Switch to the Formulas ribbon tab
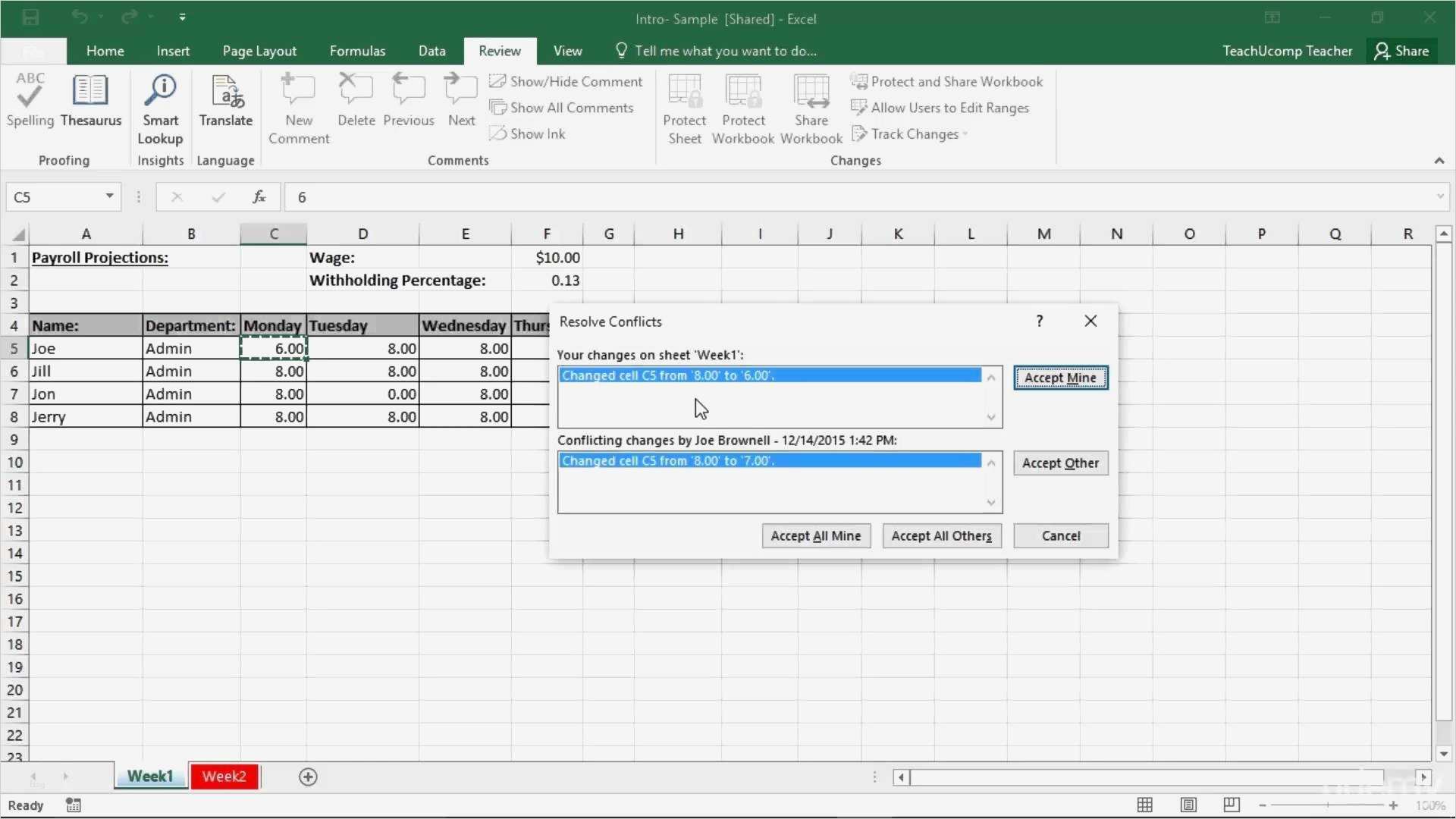 click(x=357, y=51)
